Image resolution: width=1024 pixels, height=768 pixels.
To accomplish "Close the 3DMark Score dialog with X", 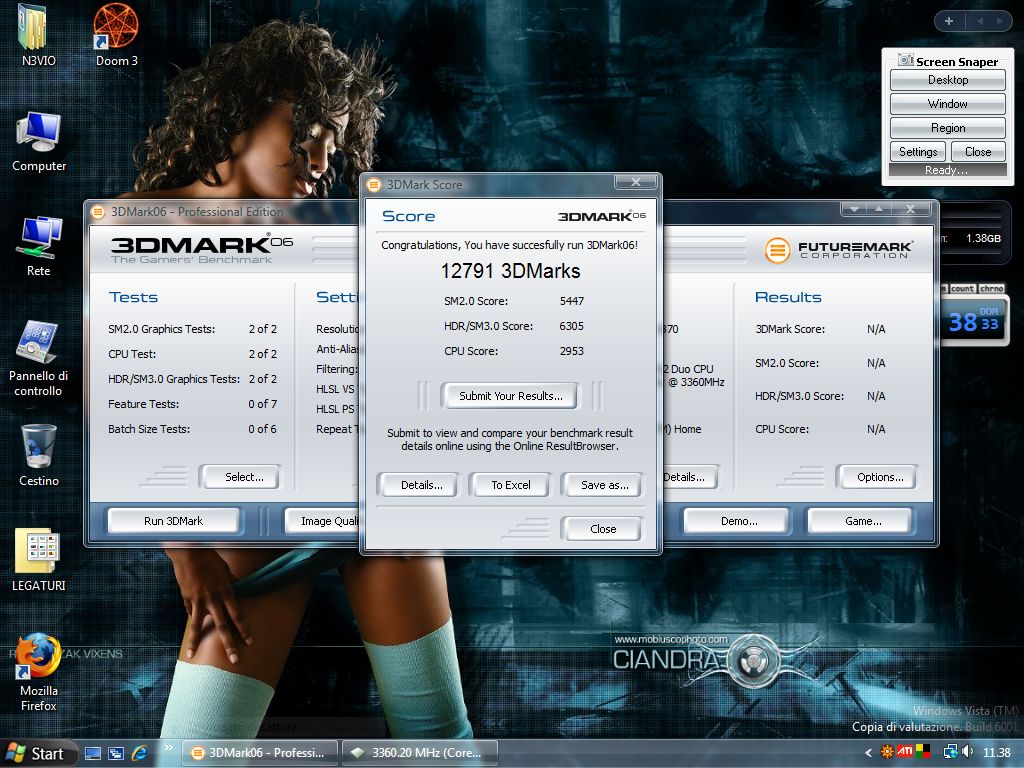I will tap(635, 182).
